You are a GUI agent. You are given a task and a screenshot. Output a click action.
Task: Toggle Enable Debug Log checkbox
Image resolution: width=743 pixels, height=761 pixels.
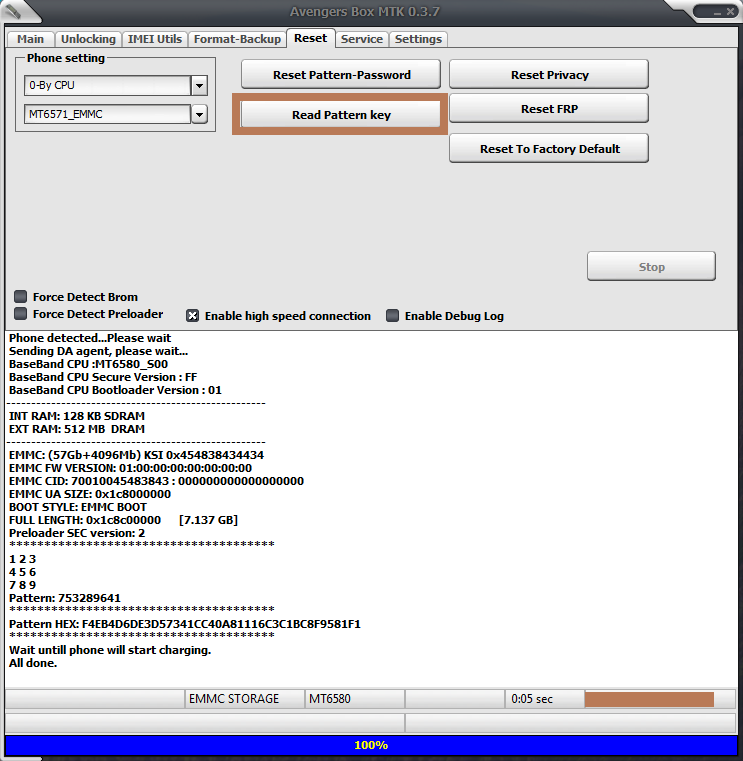[x=392, y=316]
